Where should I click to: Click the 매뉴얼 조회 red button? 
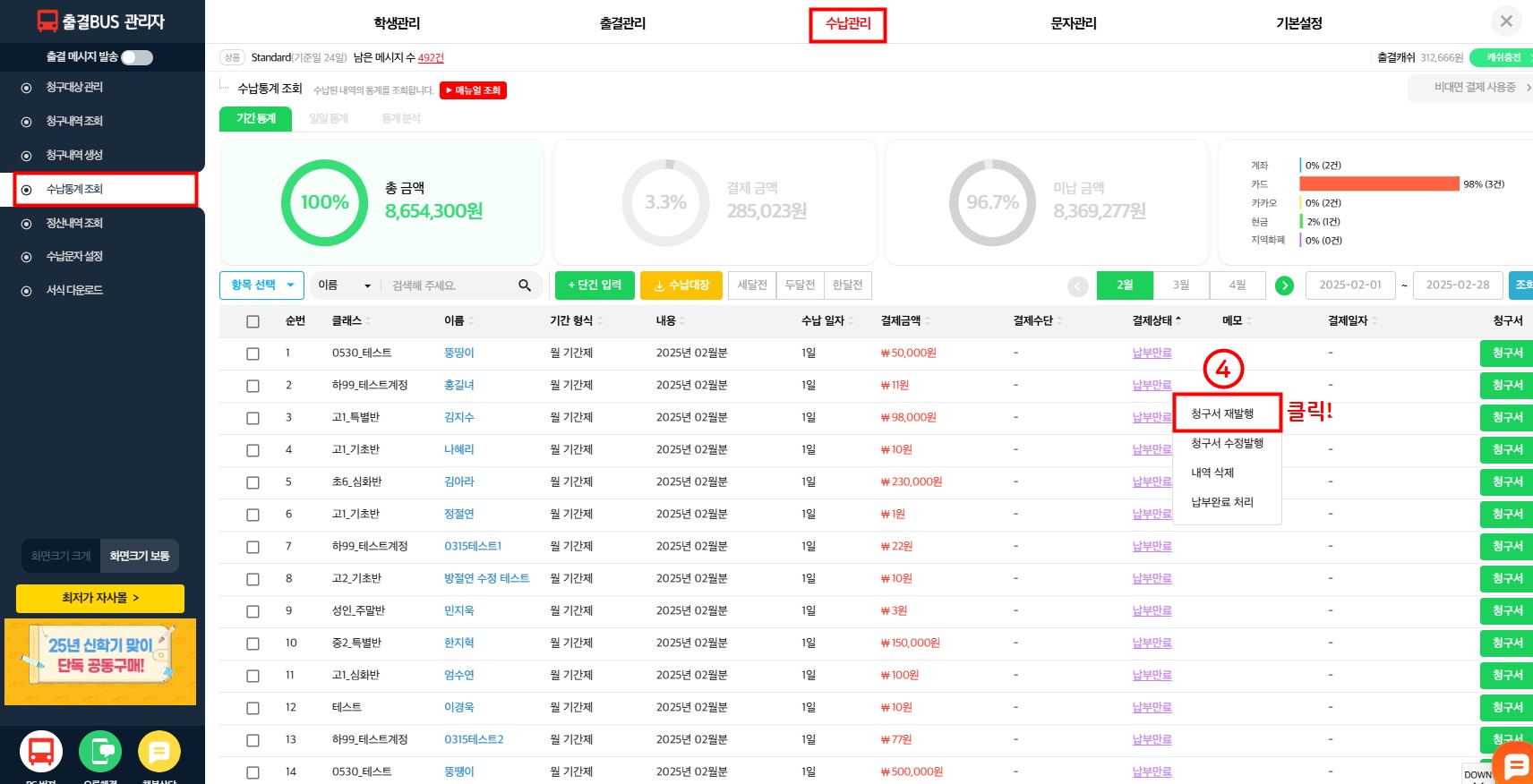pos(474,90)
